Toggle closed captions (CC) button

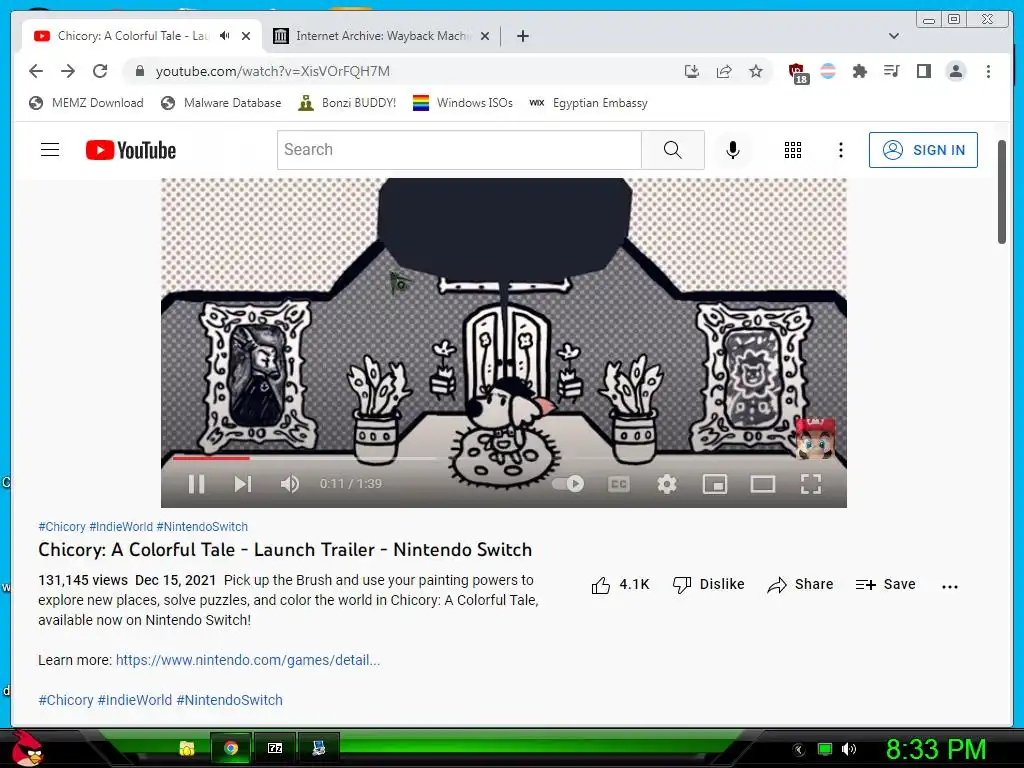click(618, 484)
